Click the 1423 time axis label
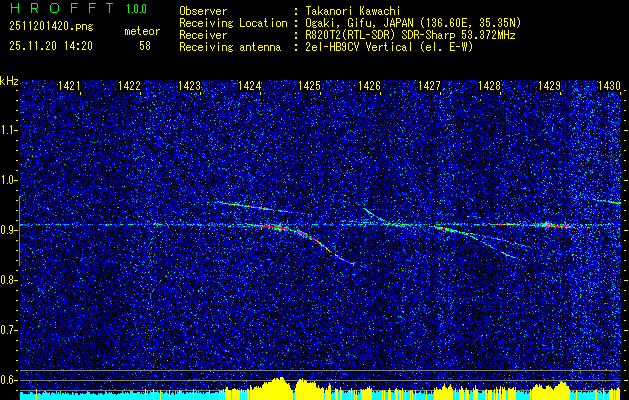 click(x=189, y=86)
